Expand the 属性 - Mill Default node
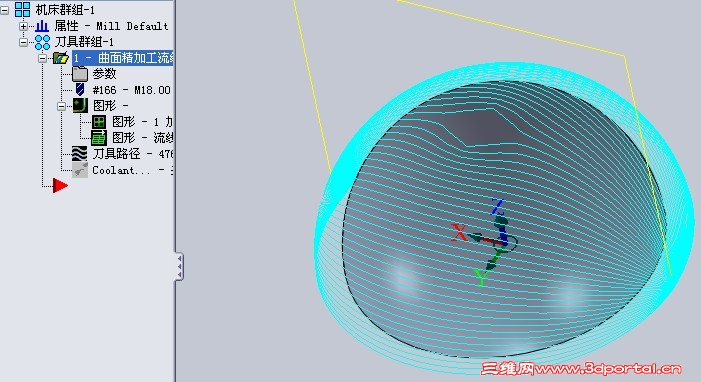 (x=24, y=26)
